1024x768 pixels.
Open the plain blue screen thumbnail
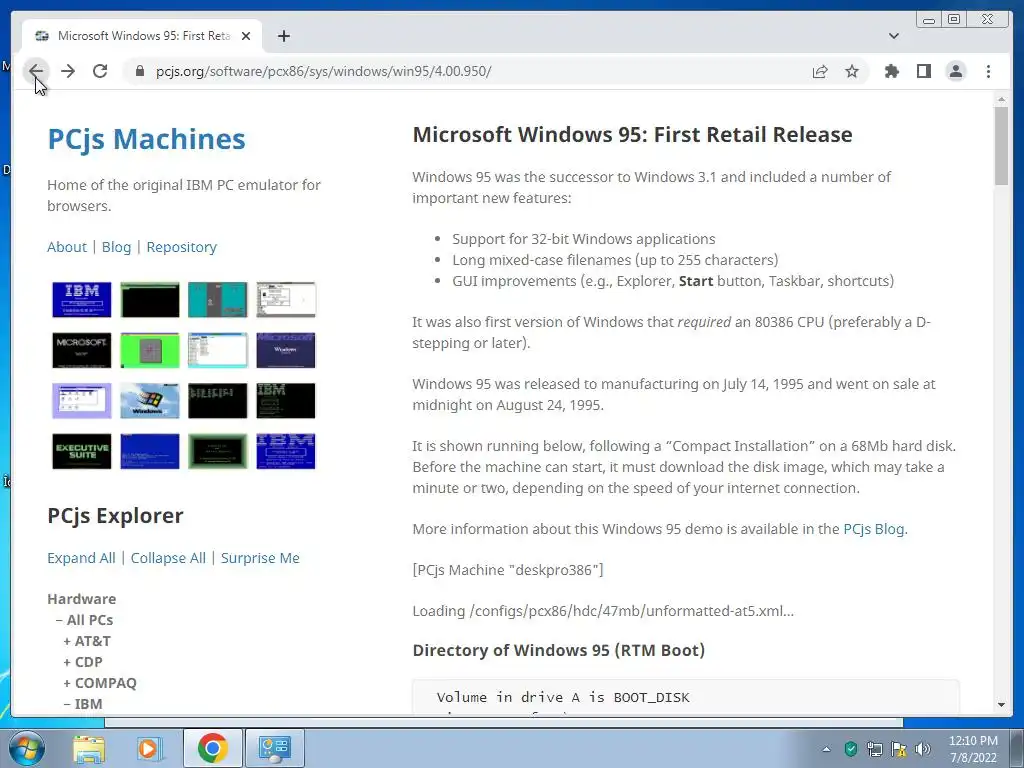click(x=150, y=451)
